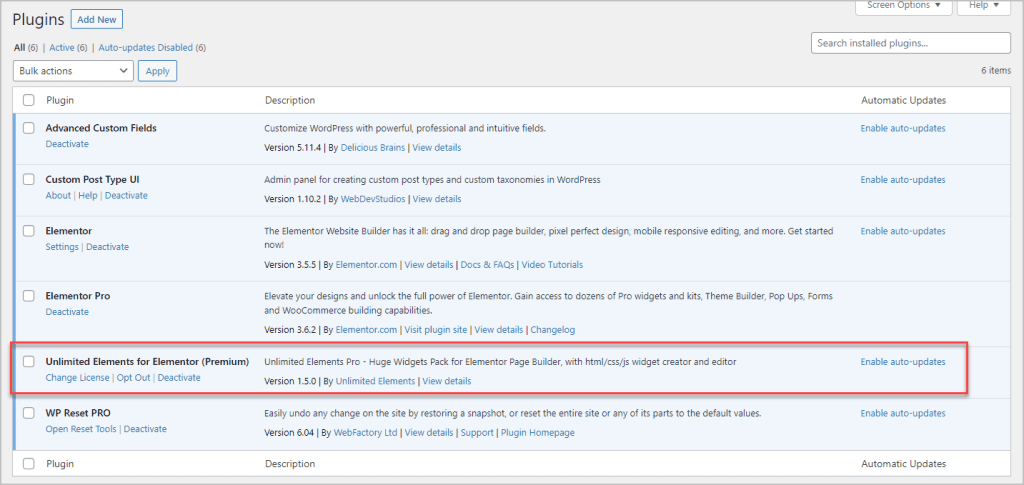Click Change License for Unlimited Elements
This screenshot has width=1024, height=485.
(x=78, y=377)
